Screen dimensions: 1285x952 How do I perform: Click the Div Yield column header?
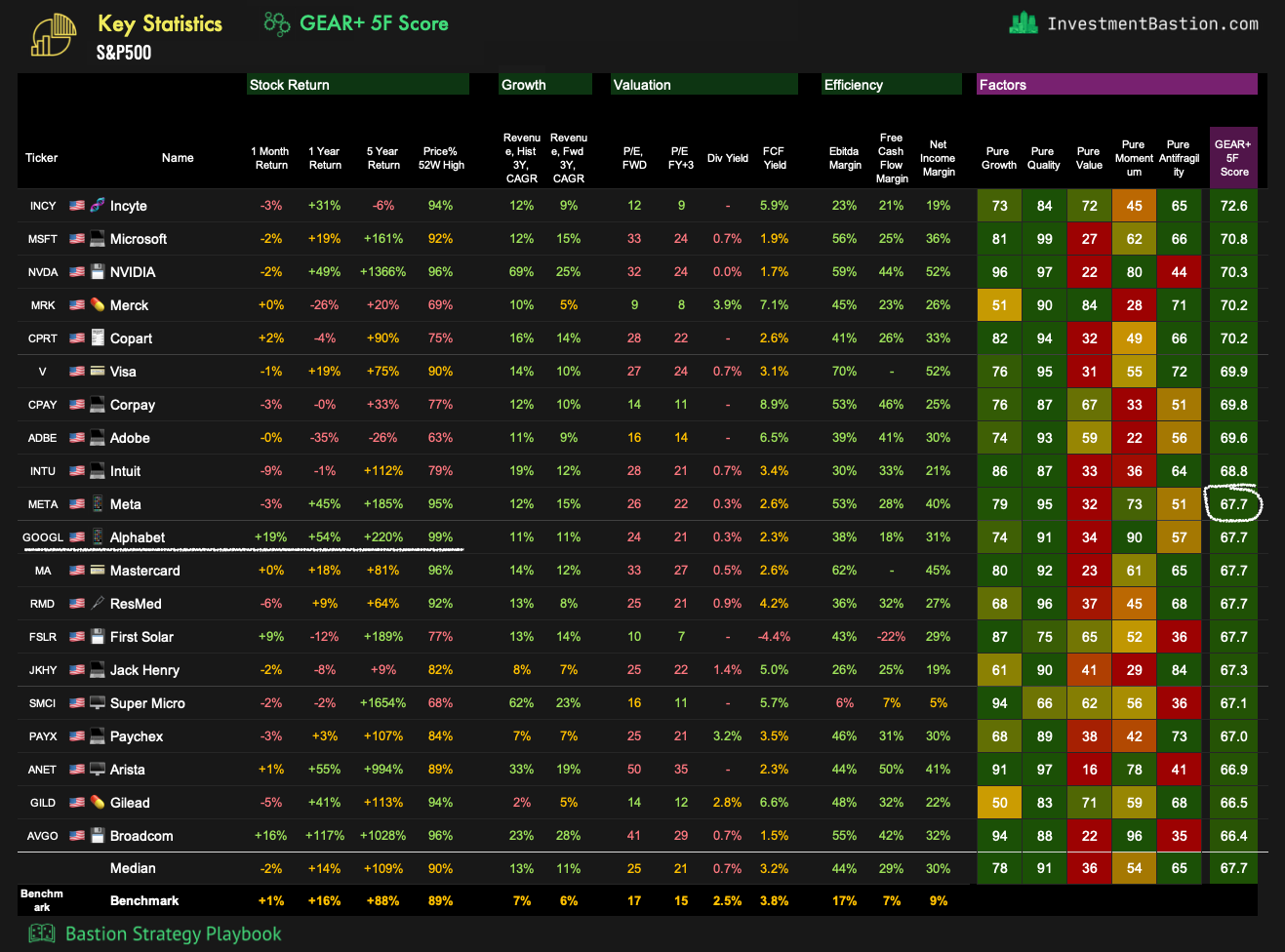(x=728, y=158)
